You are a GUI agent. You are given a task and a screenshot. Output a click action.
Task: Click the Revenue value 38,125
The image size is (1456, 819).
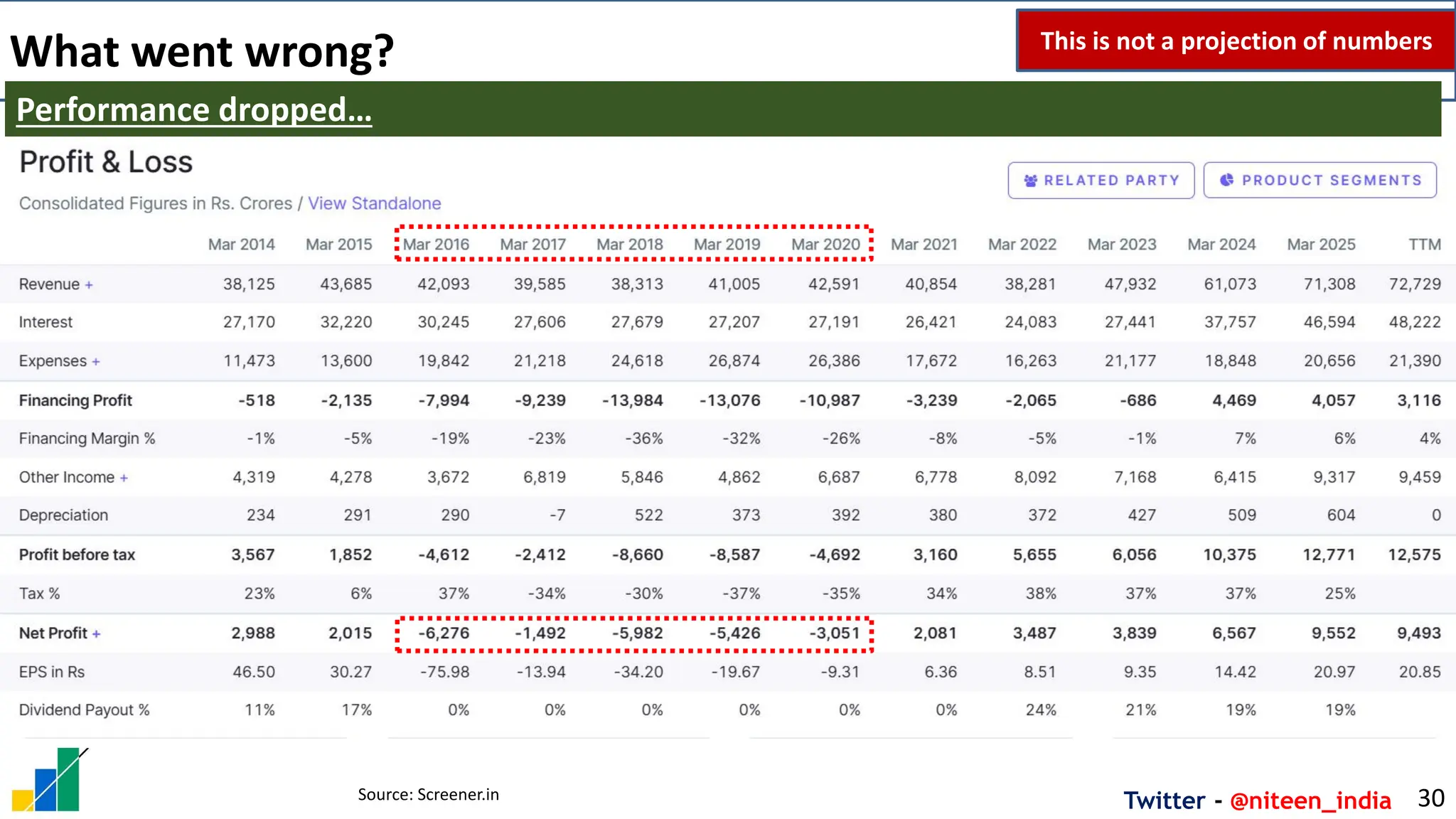pos(249,284)
